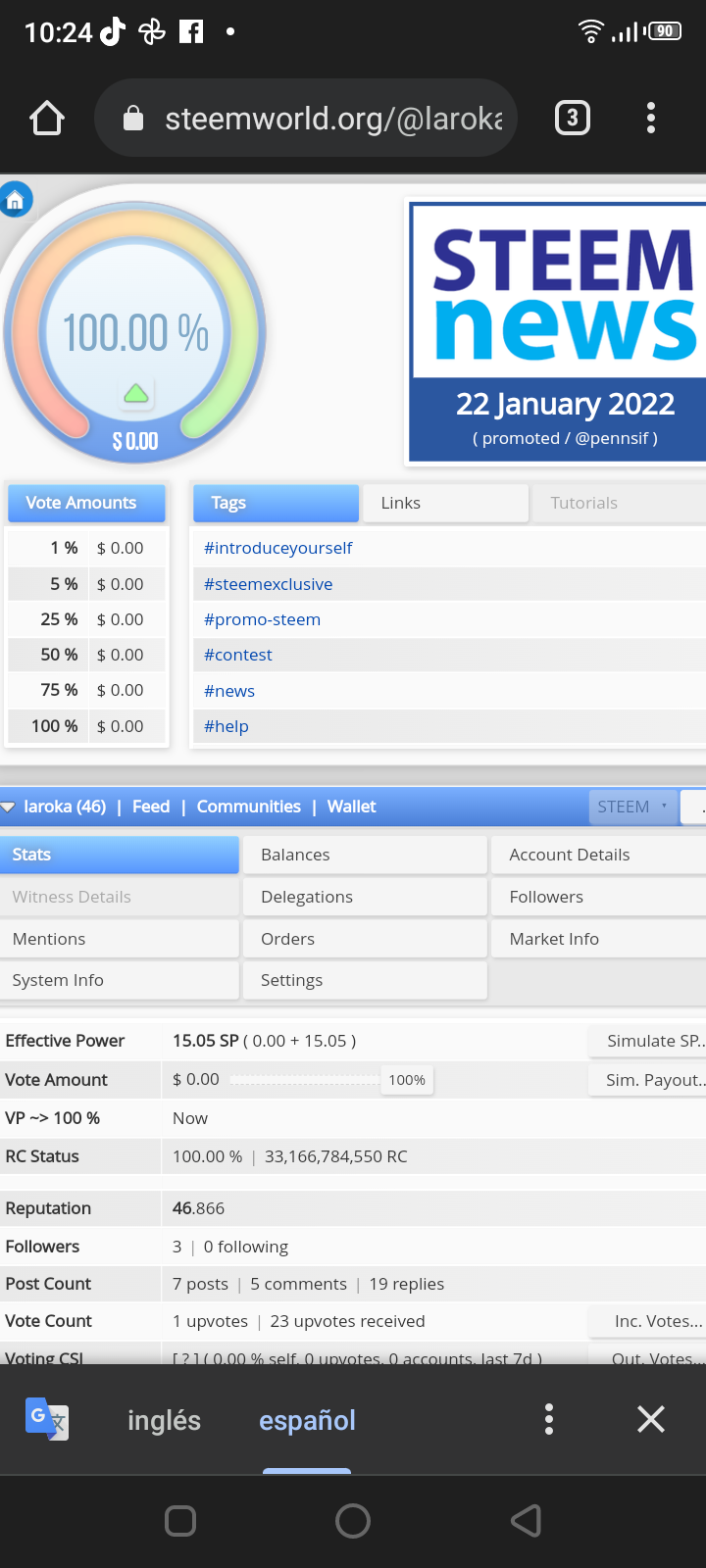This screenshot has height=1568, width=706.
Task: Click the 23 upvotes received text
Action: (x=347, y=1321)
